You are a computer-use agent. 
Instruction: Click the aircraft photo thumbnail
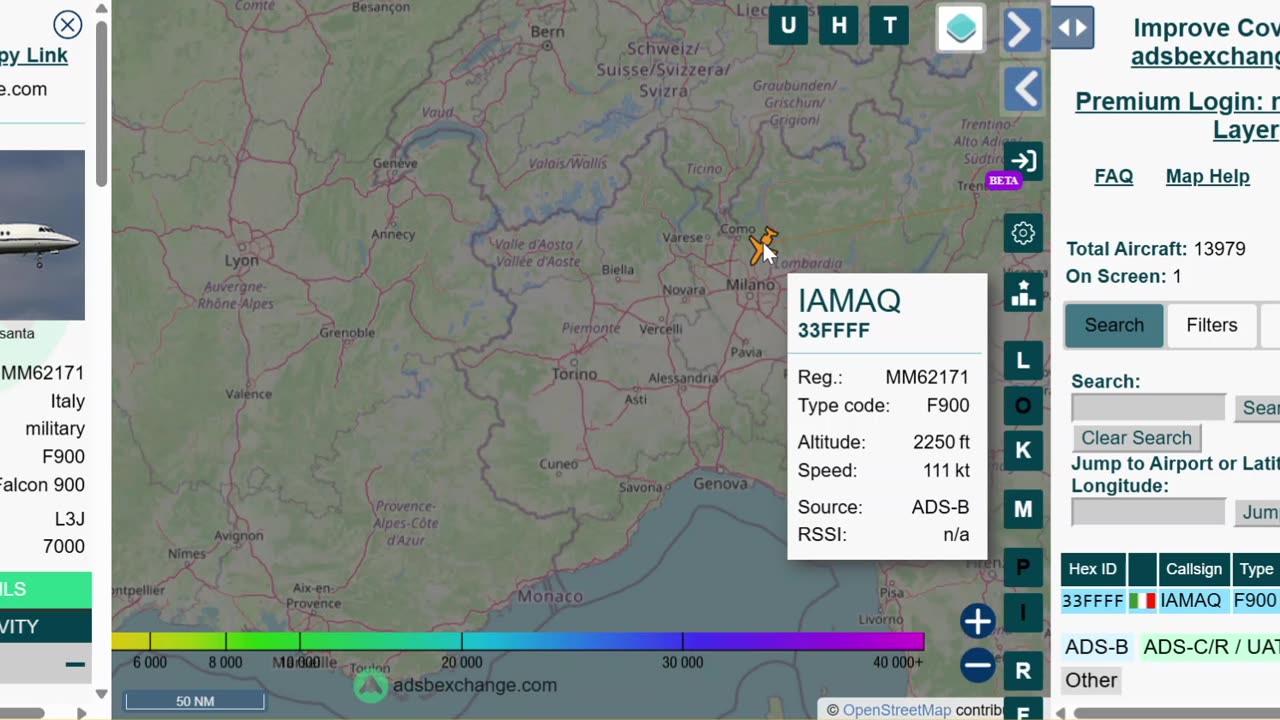pos(42,235)
